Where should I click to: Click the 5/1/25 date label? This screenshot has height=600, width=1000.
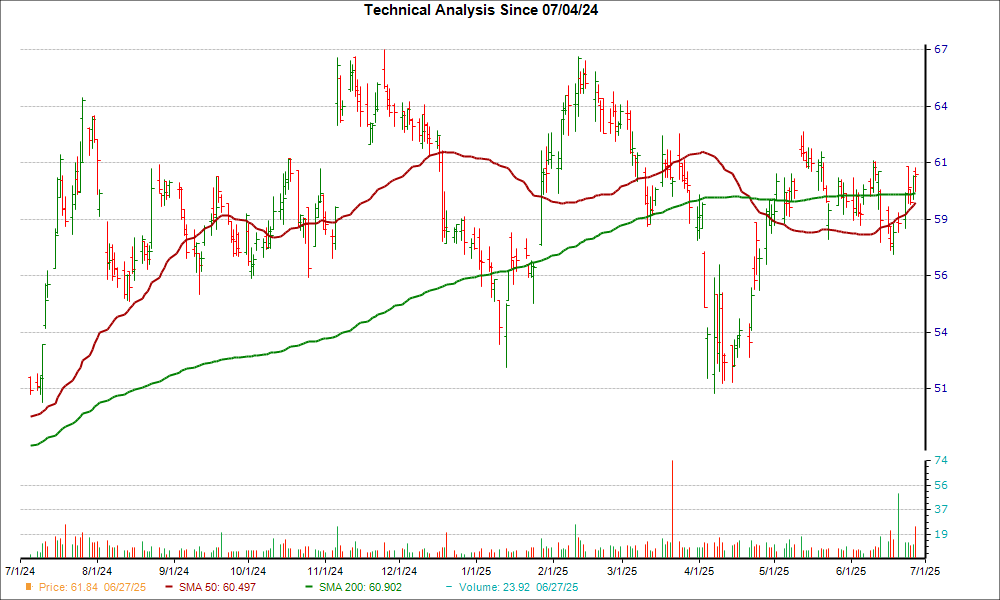774,571
